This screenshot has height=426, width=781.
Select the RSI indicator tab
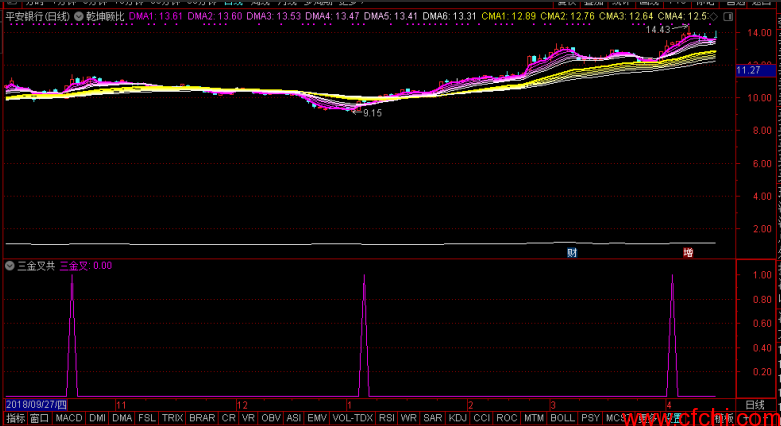pyautogui.click(x=387, y=418)
